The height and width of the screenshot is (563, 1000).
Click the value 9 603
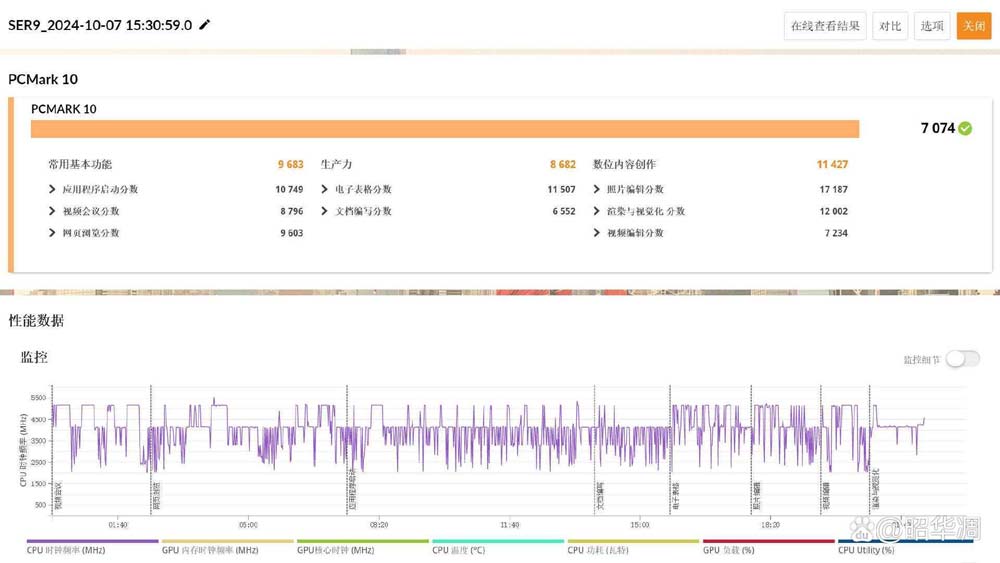[291, 233]
